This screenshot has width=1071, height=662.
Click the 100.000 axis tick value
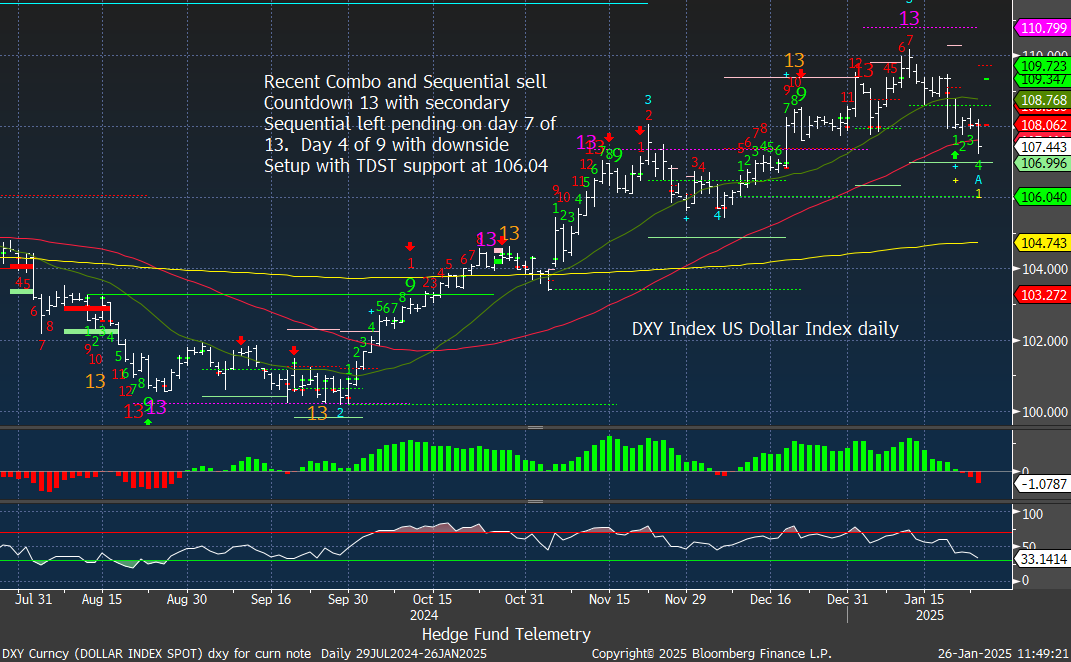pos(1044,412)
